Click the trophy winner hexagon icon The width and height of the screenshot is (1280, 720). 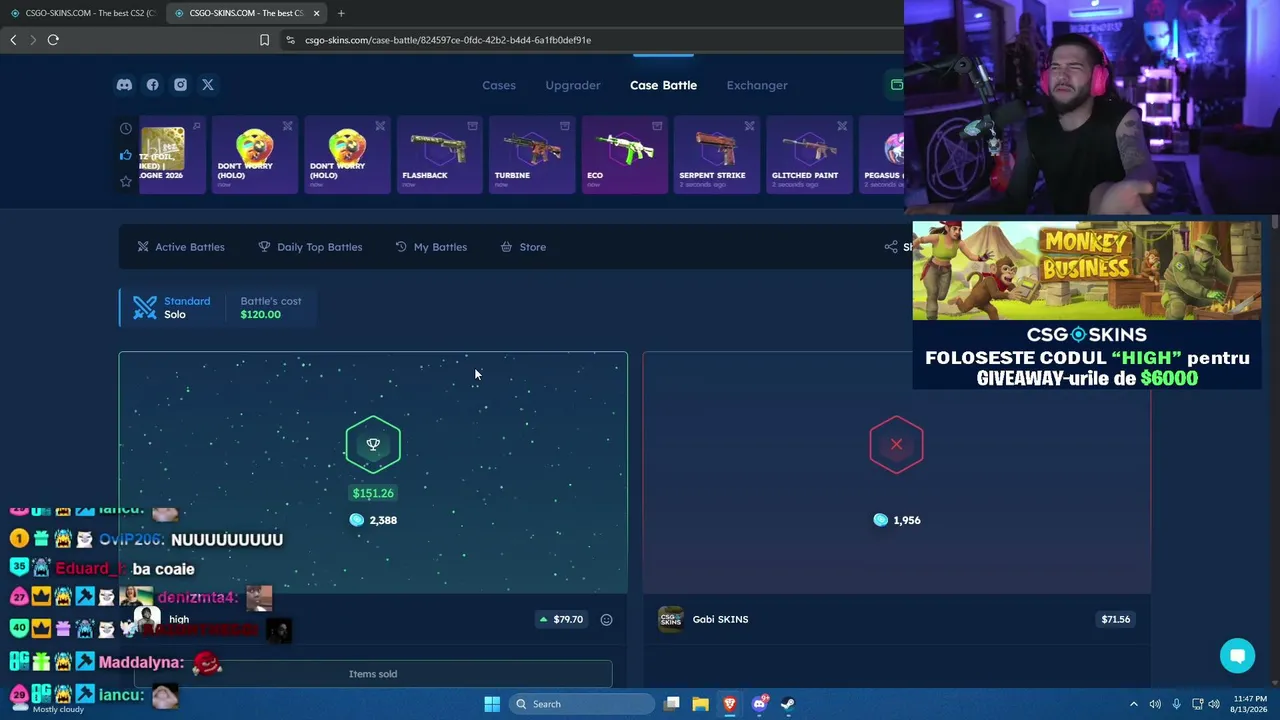tap(373, 444)
